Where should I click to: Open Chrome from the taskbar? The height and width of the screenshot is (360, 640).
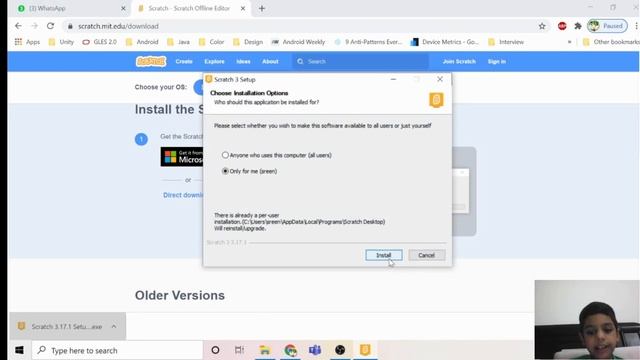[x=291, y=350]
